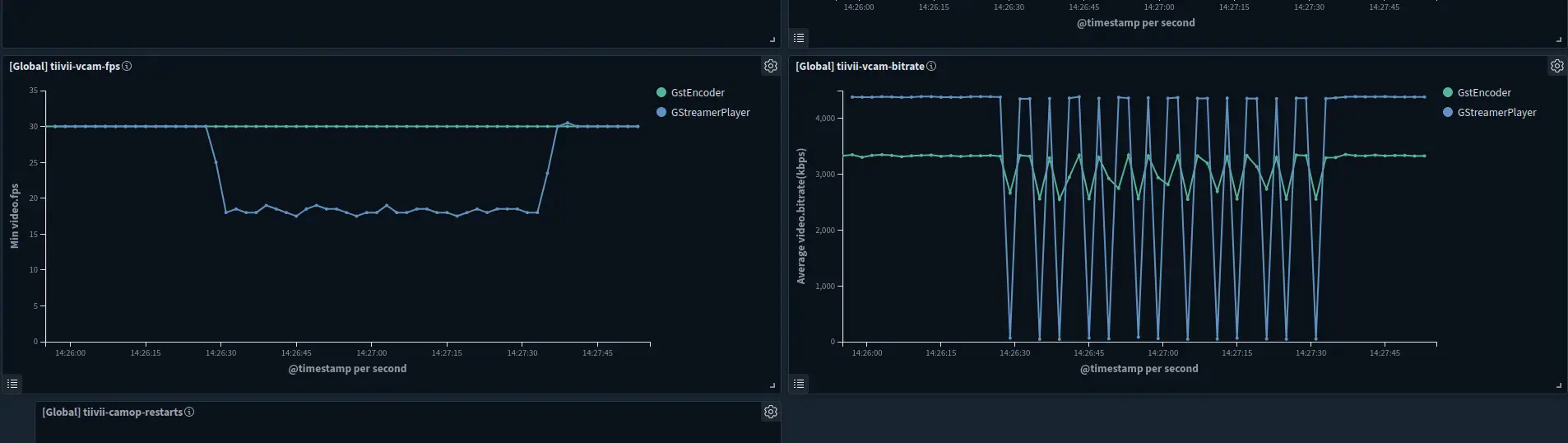Toggle legend list icon in top-right panel
Image resolution: width=1568 pixels, height=443 pixels.
point(799,38)
